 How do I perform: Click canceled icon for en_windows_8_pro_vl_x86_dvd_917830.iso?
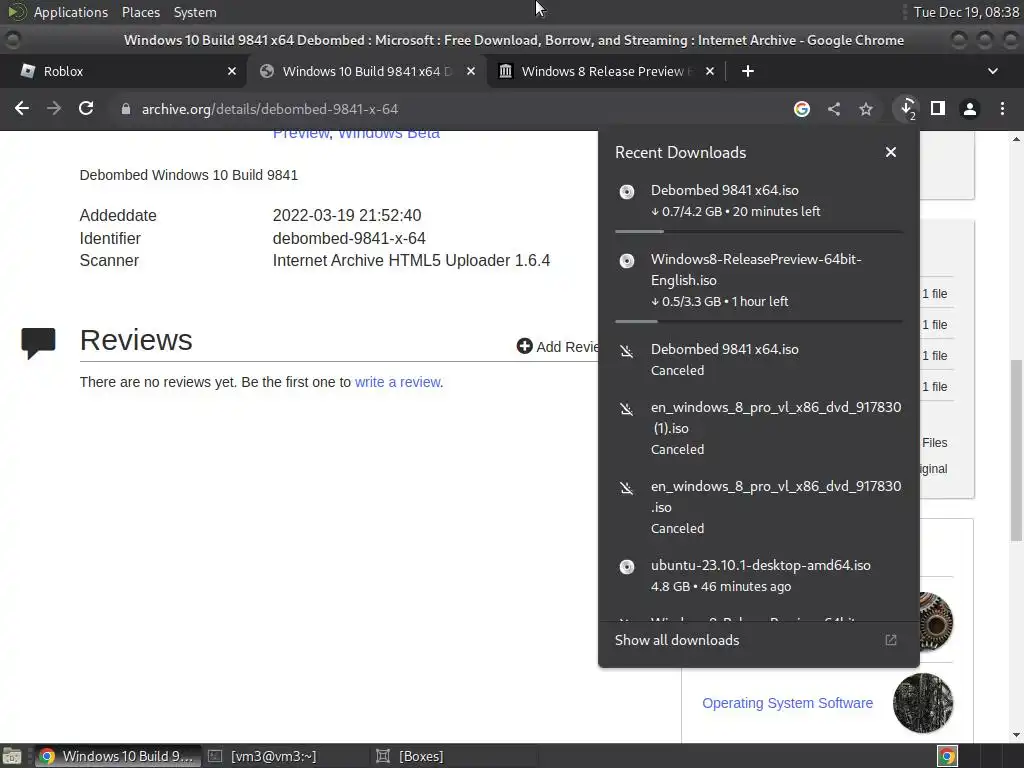[627, 488]
